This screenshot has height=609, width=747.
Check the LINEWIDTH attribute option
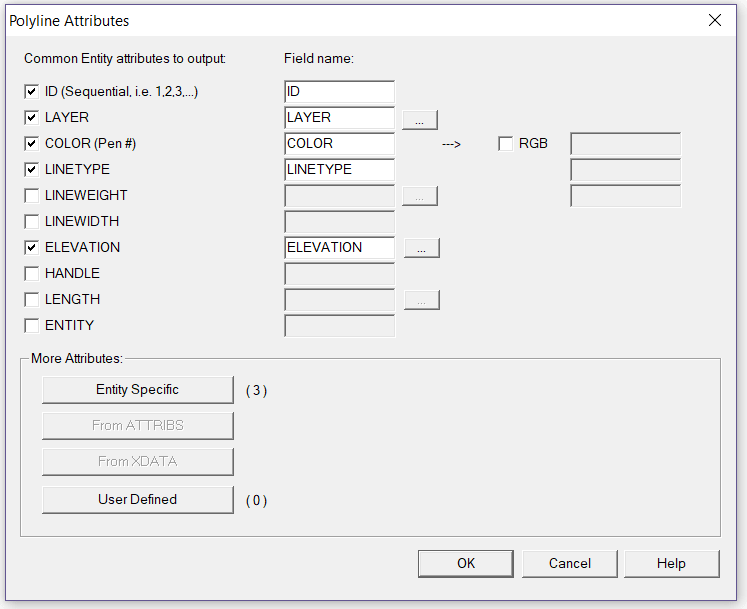pyautogui.click(x=31, y=221)
